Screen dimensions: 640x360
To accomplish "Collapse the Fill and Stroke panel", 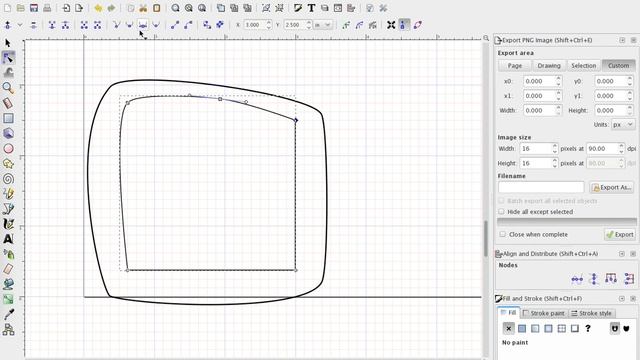I will pyautogui.click(x=622, y=298).
